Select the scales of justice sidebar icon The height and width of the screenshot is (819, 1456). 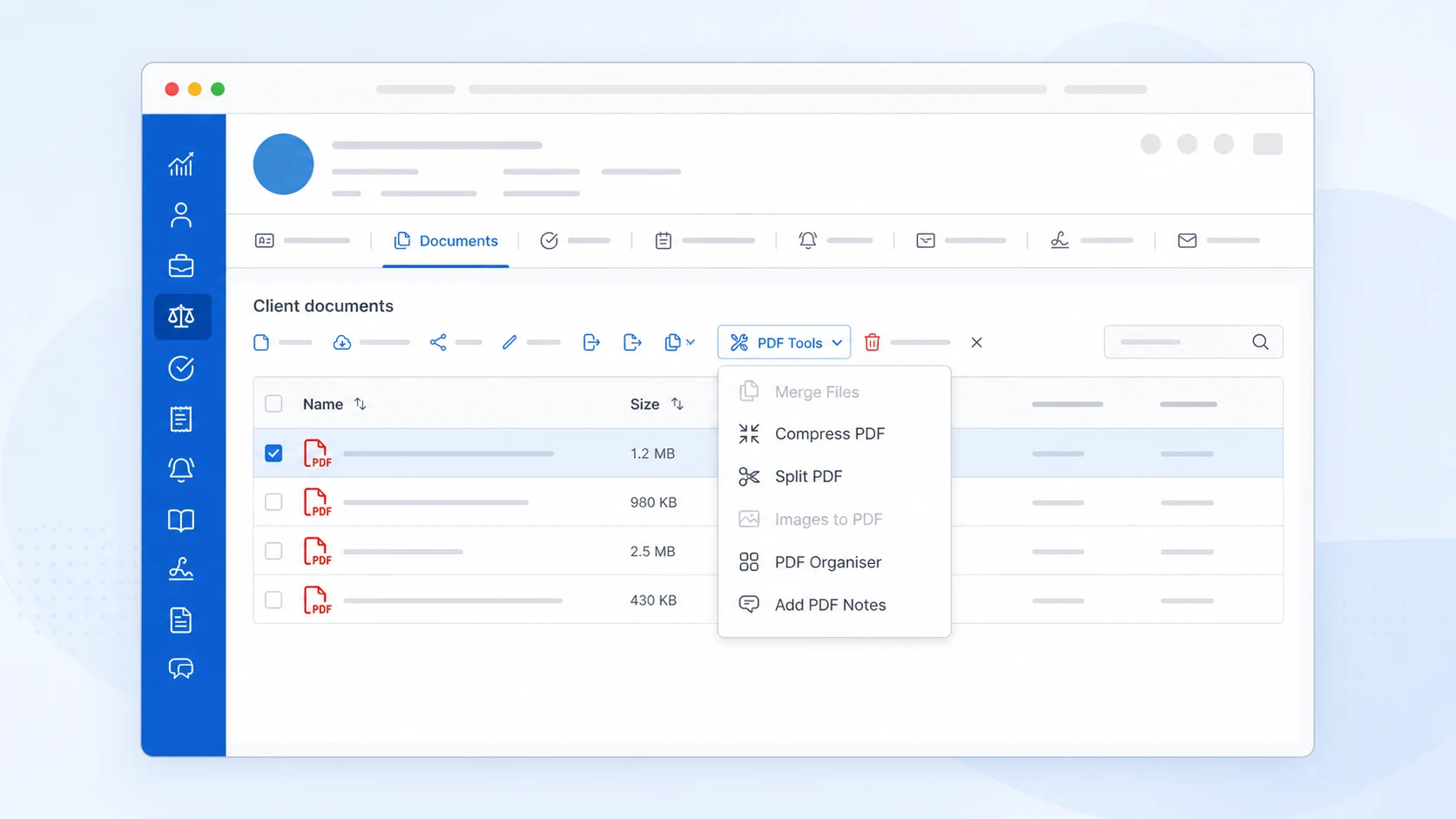(x=182, y=316)
